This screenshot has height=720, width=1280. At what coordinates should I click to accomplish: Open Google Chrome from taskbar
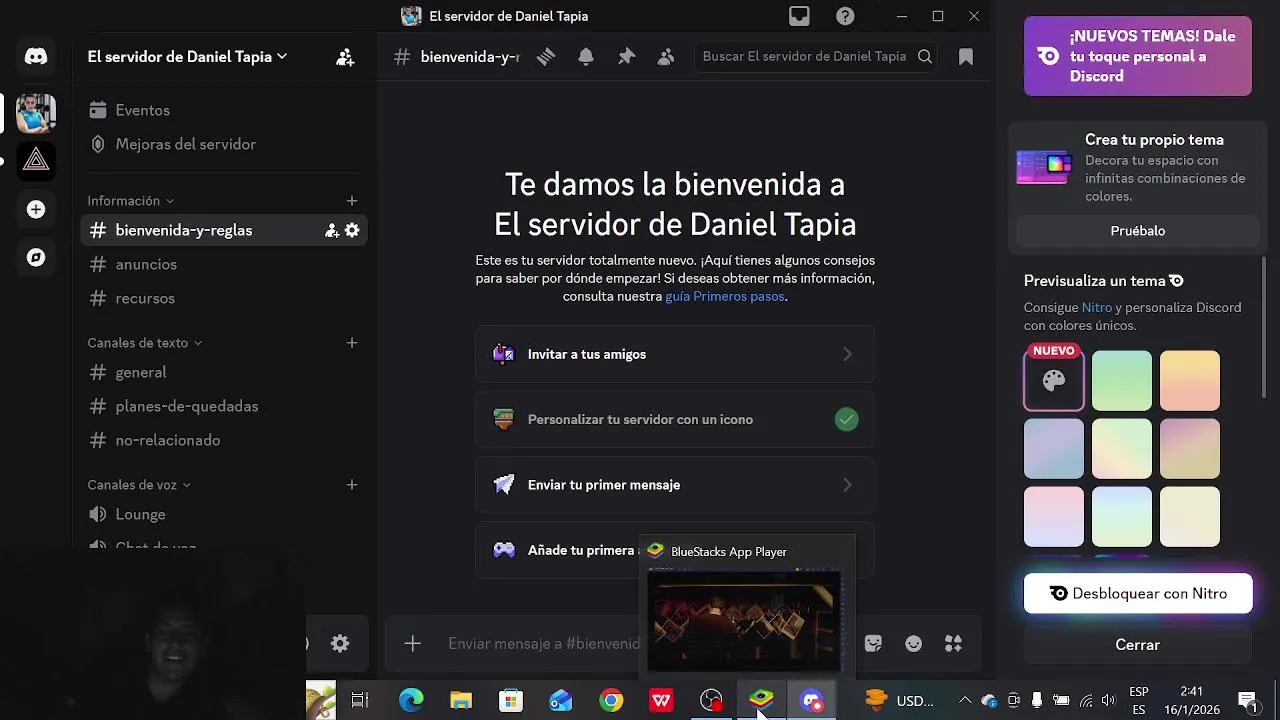pos(611,701)
